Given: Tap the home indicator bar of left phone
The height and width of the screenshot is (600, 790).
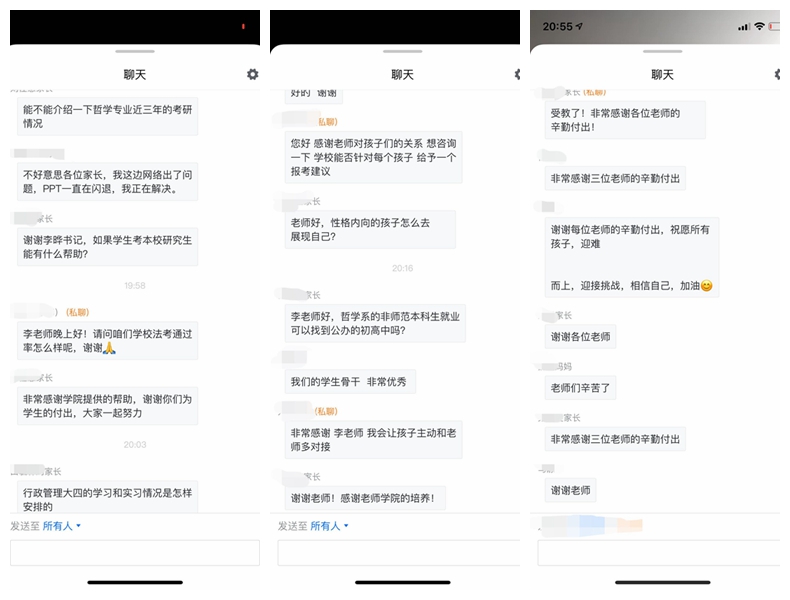Looking at the screenshot, I should point(135,582).
